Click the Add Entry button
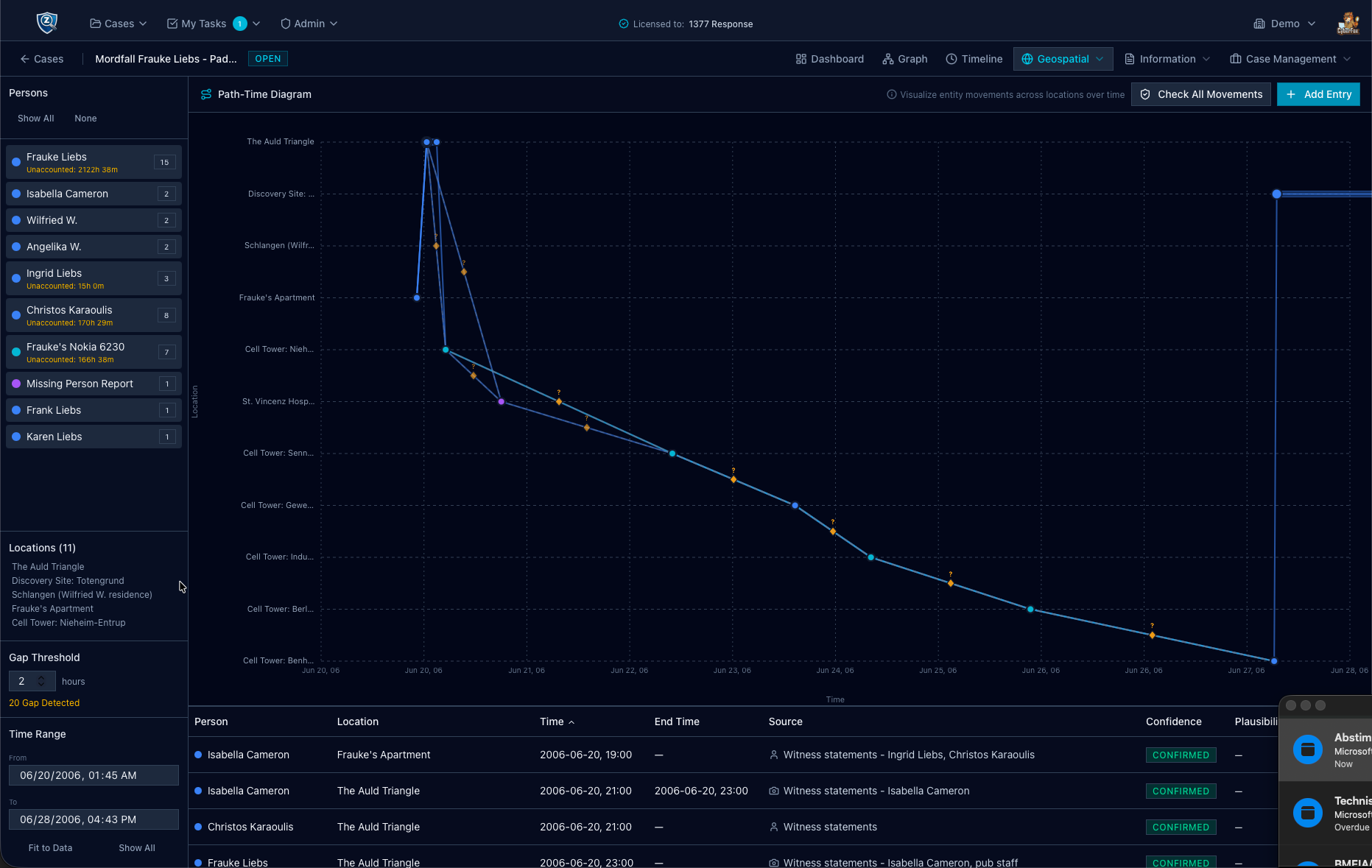This screenshot has width=1372, height=868. [1318, 94]
